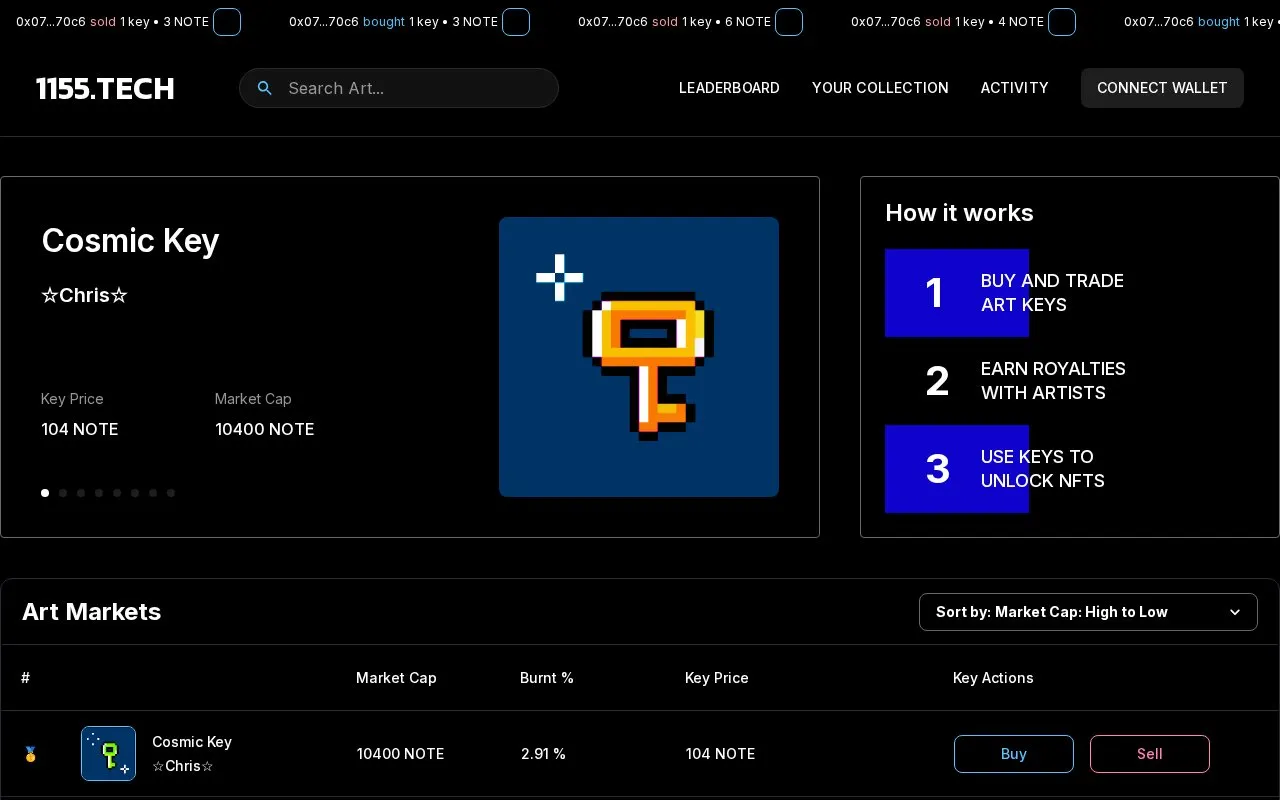Open the Cosmic Key row thumbnail

tap(108, 753)
